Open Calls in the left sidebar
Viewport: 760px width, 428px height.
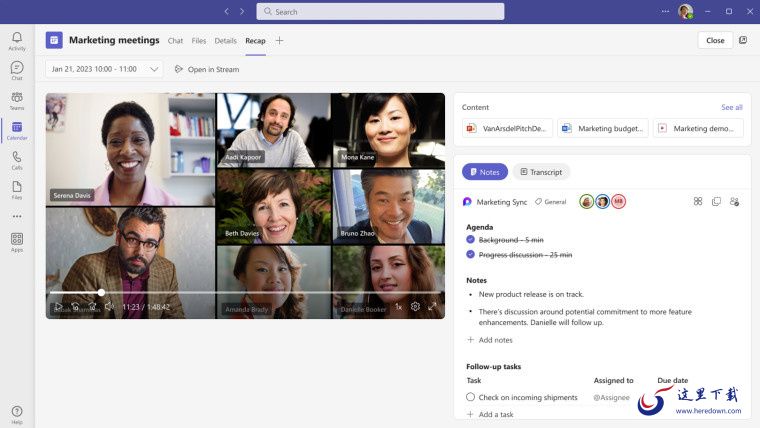[x=17, y=160]
